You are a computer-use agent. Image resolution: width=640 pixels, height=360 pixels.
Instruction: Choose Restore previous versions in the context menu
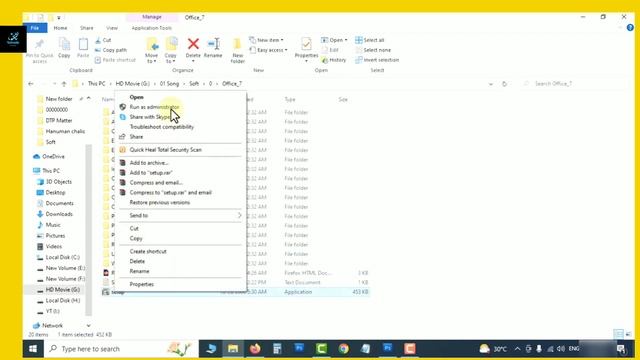point(160,202)
